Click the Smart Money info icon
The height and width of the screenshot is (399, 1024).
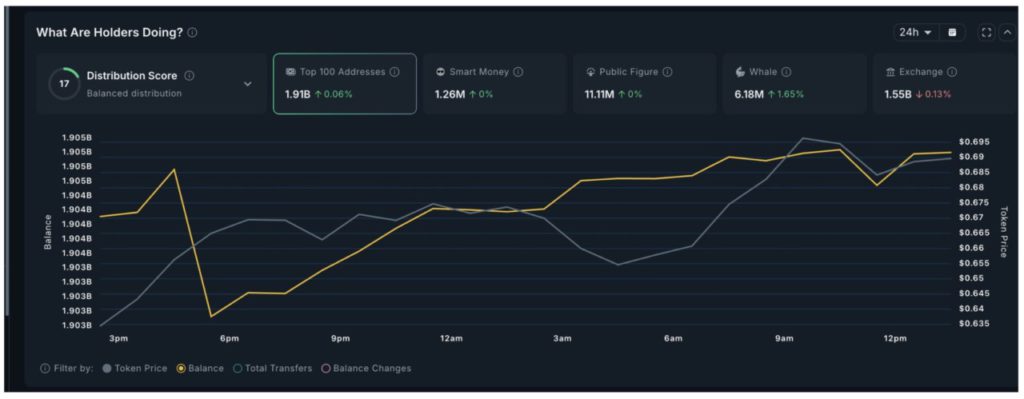point(518,72)
